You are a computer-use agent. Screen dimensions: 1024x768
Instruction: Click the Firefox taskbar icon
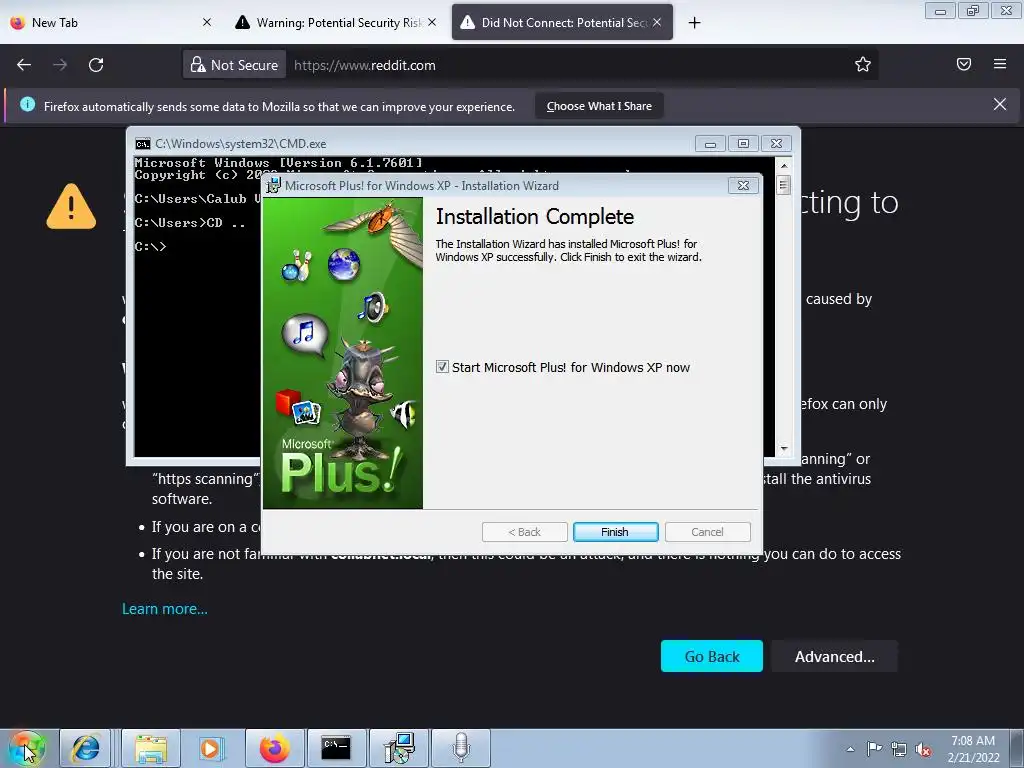[275, 748]
